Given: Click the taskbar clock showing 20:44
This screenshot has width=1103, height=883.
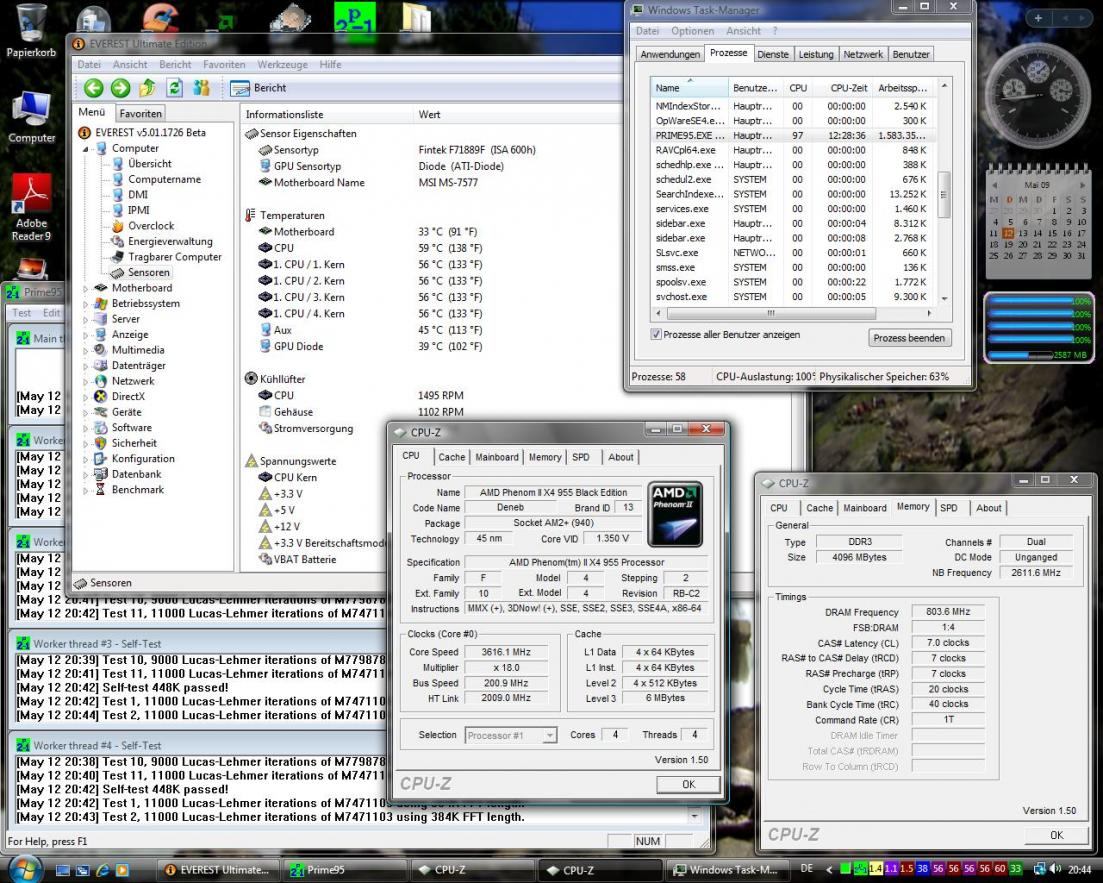Looking at the screenshot, I should pos(1080,870).
